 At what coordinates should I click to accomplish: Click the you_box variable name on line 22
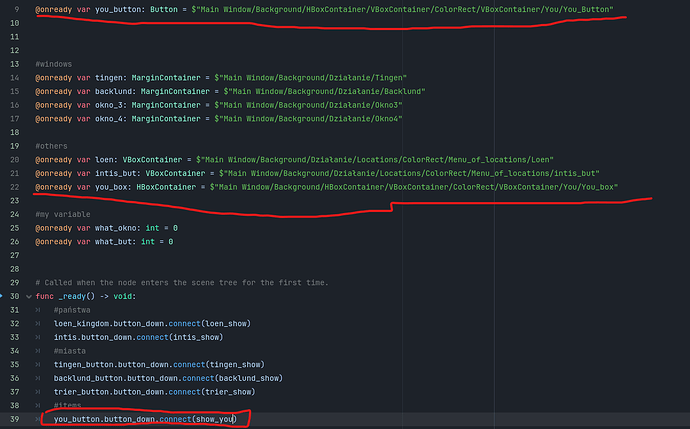[x=113, y=186]
